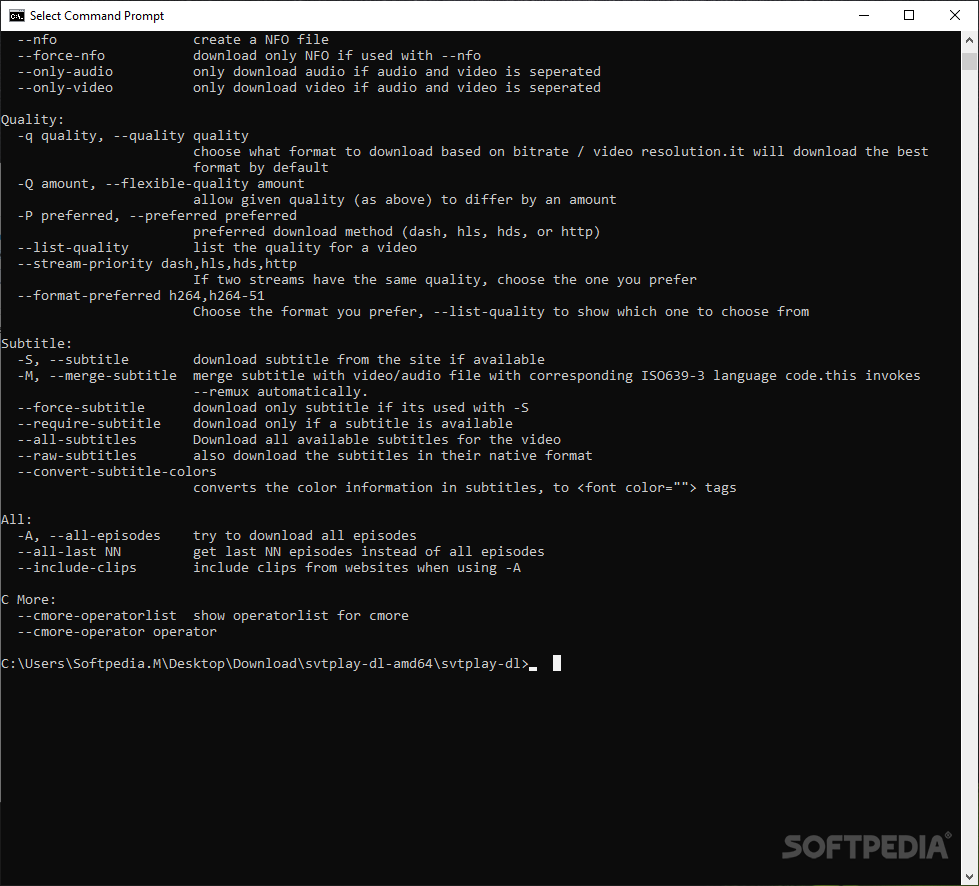Click the '-M, --merge-subtitle' option text

pyautogui.click(x=97, y=376)
